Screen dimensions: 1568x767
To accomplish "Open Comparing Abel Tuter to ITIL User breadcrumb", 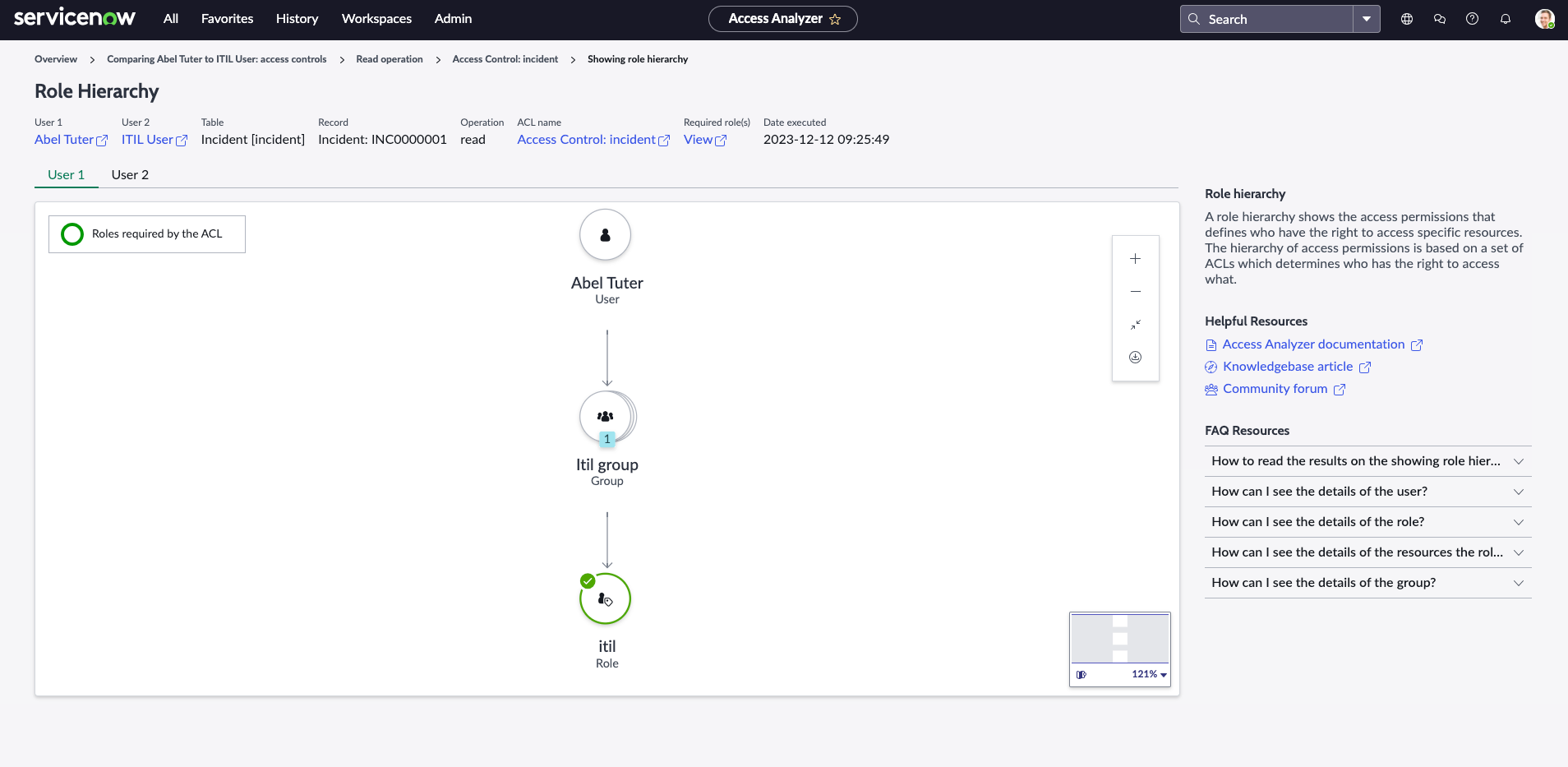I will pos(217,59).
